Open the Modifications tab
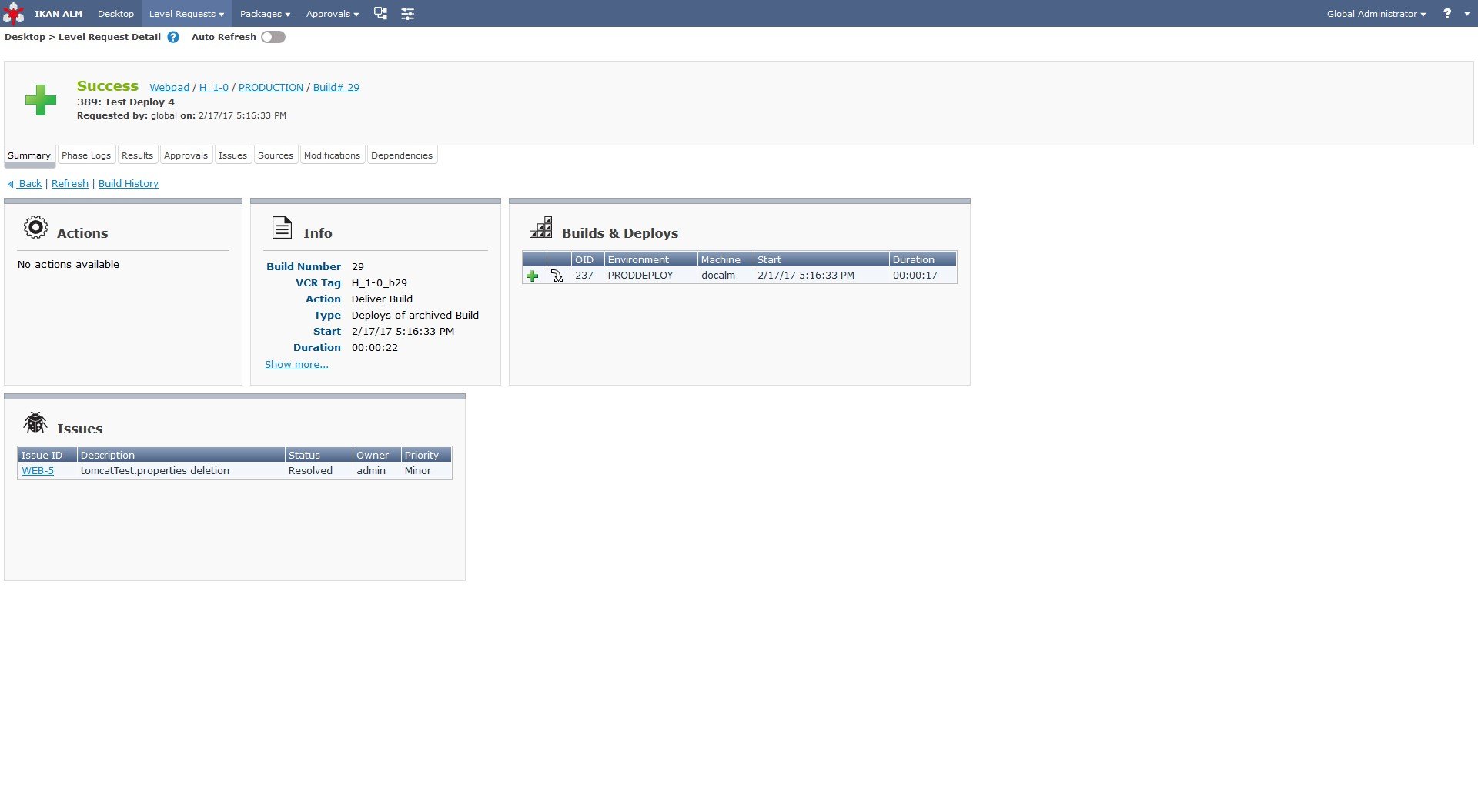1478x812 pixels. [332, 155]
